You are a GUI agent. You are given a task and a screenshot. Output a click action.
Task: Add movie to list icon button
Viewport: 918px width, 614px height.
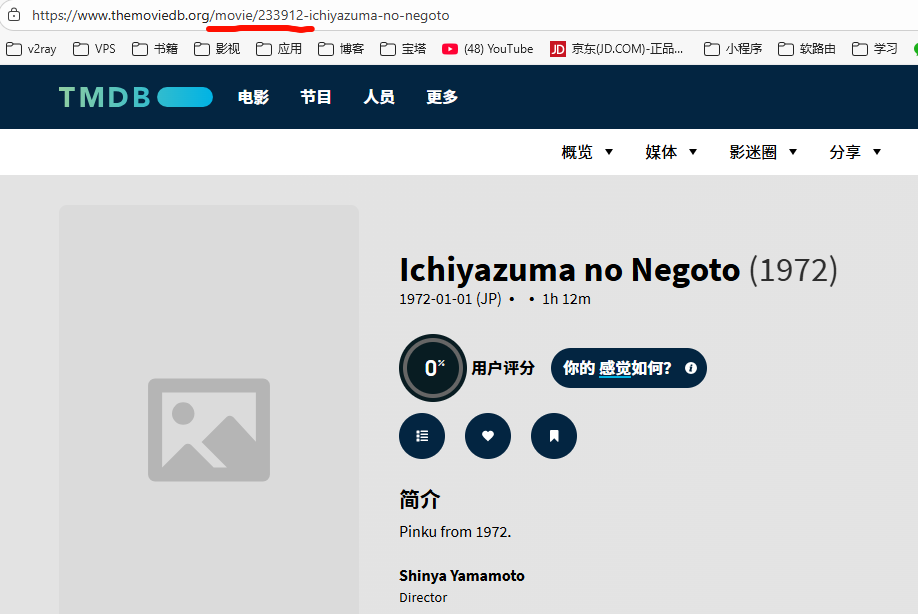(x=422, y=436)
